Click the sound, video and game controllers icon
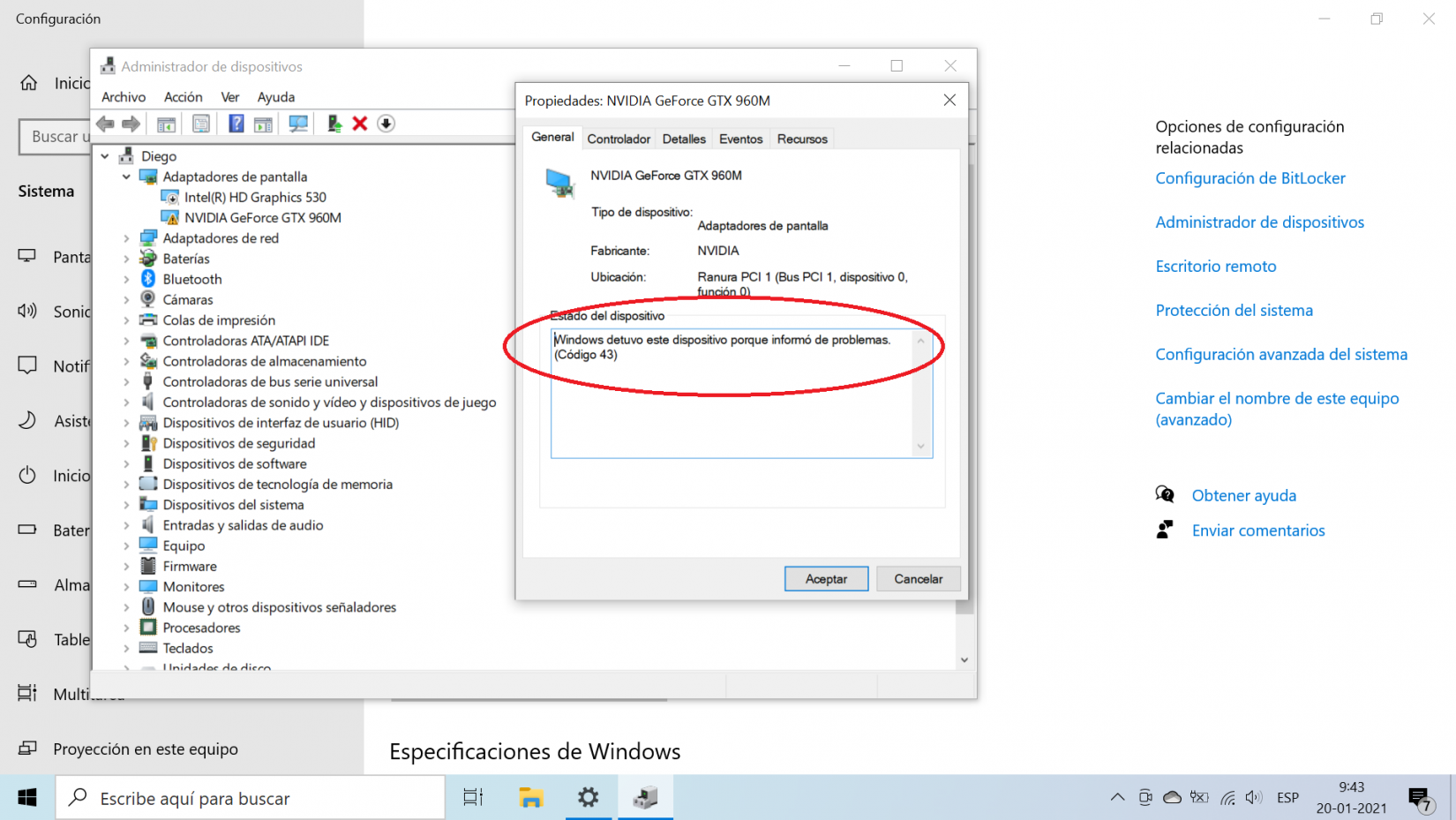 coord(148,402)
